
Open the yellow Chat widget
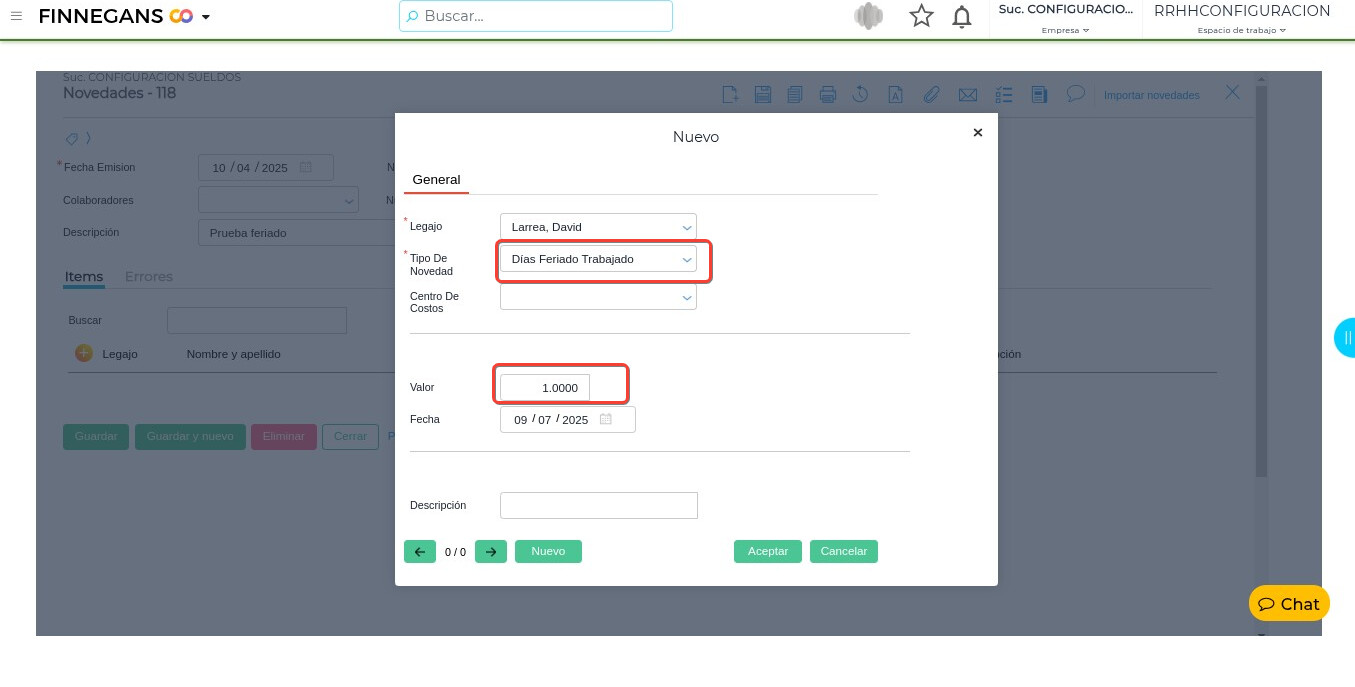click(1289, 604)
